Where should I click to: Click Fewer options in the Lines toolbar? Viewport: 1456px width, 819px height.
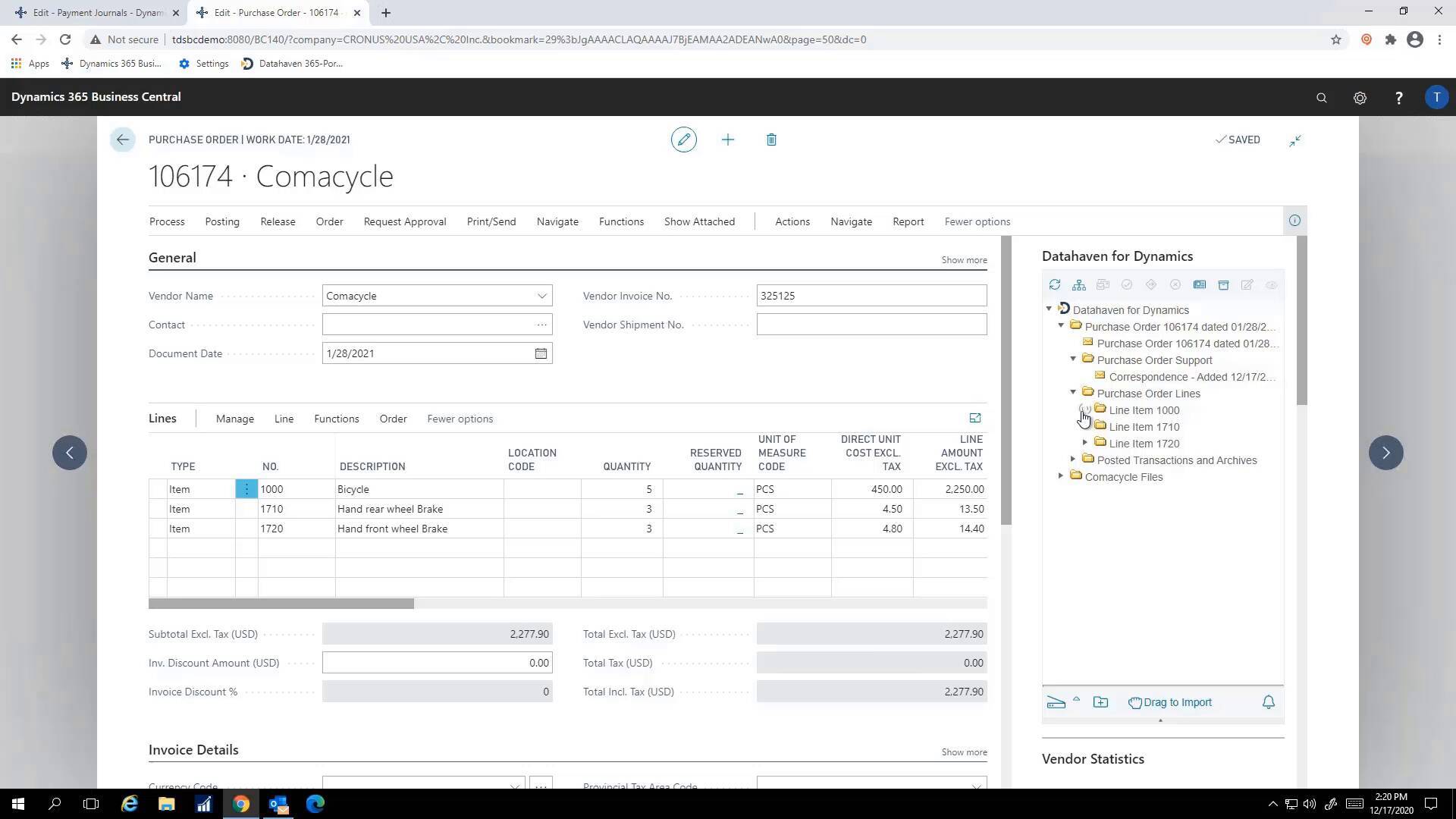click(460, 418)
